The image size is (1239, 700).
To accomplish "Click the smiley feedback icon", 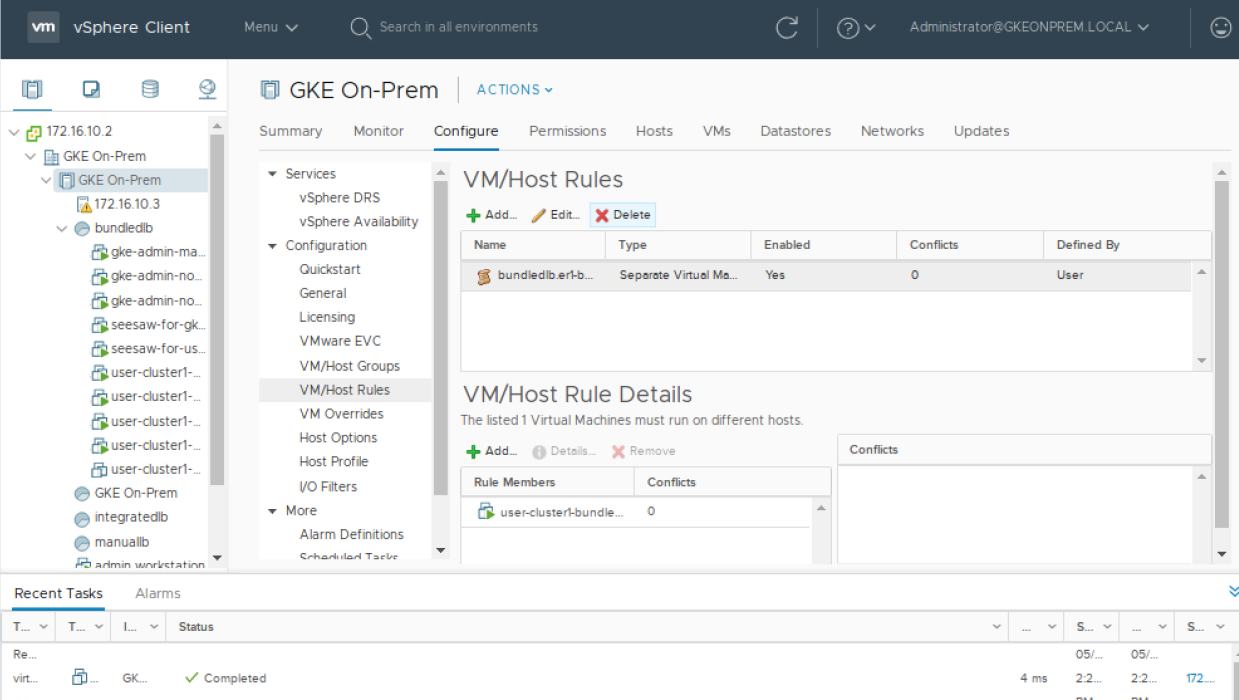I will click(1220, 28).
